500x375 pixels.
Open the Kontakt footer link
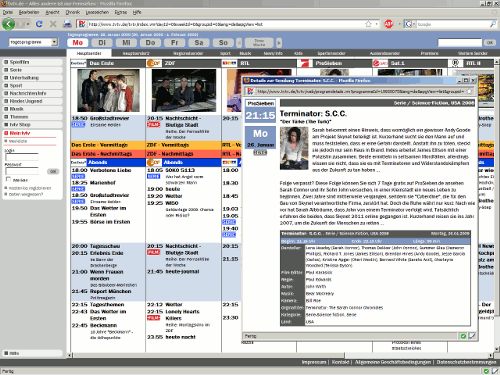(x=340, y=362)
